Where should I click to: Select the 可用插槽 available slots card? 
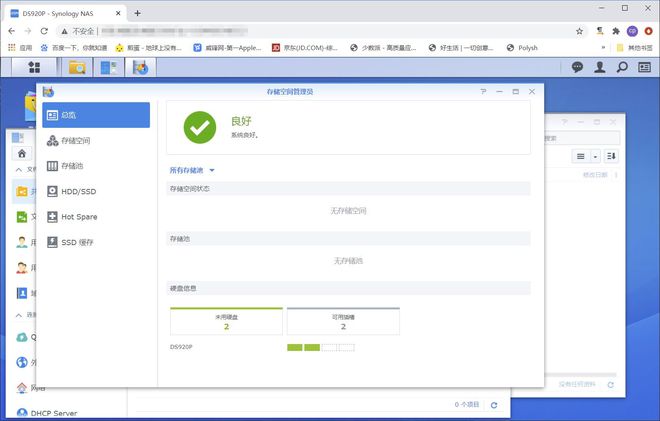(343, 321)
